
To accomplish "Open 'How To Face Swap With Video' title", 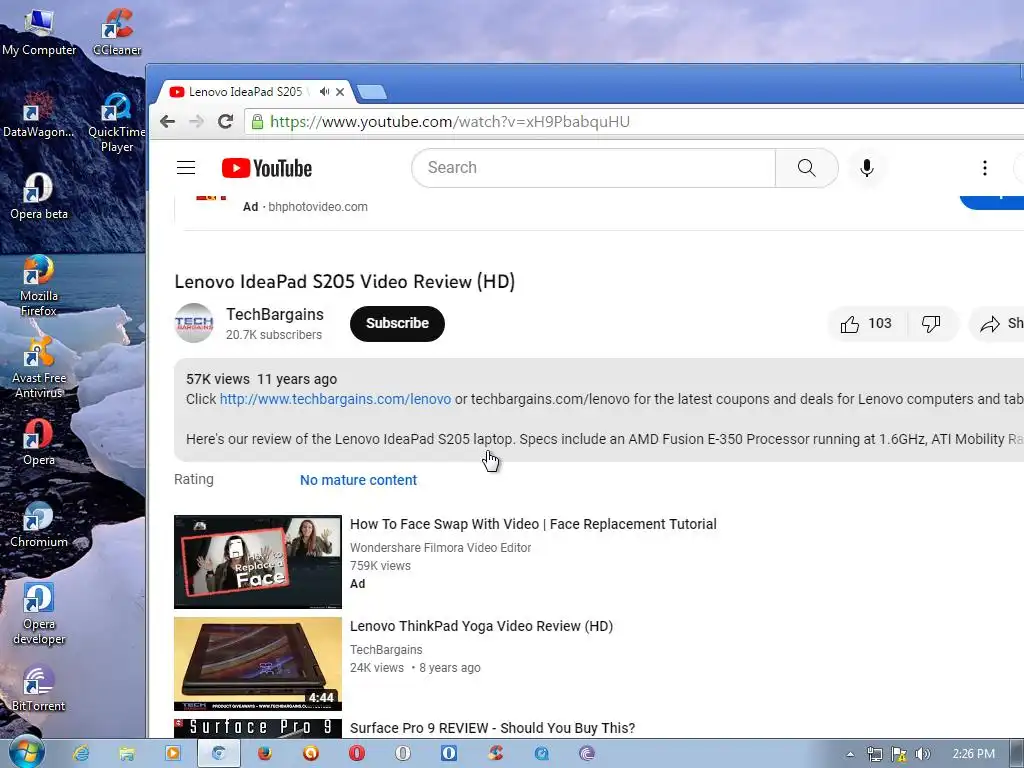I will tap(533, 524).
